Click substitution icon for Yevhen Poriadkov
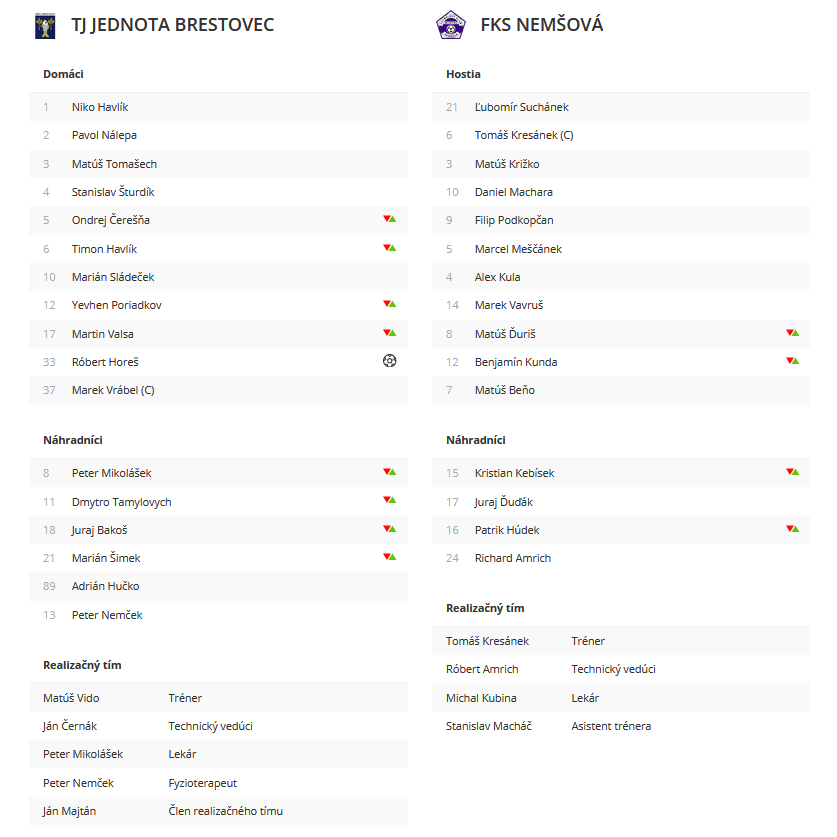 (390, 304)
